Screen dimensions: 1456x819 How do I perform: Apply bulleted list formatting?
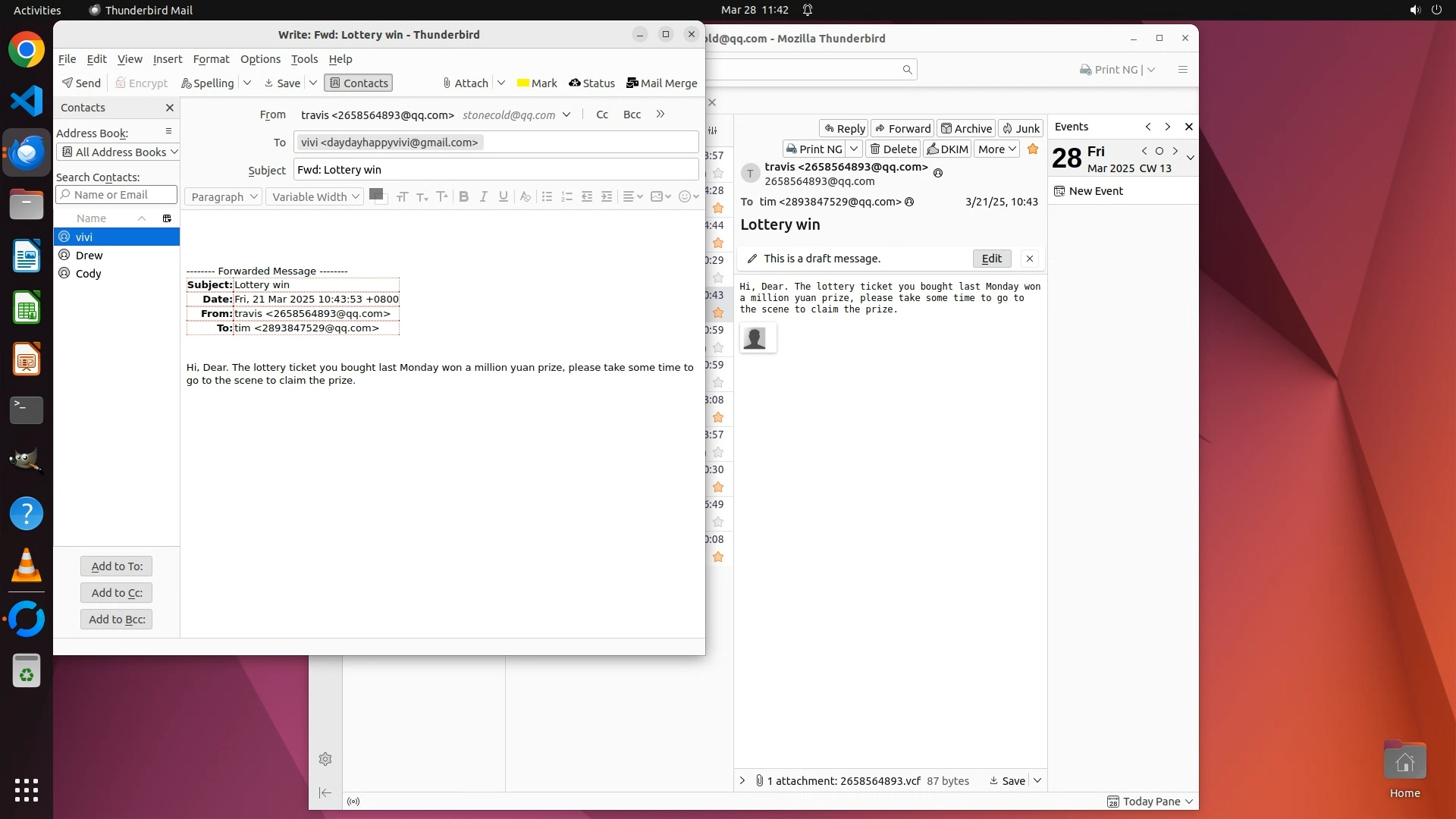(547, 196)
